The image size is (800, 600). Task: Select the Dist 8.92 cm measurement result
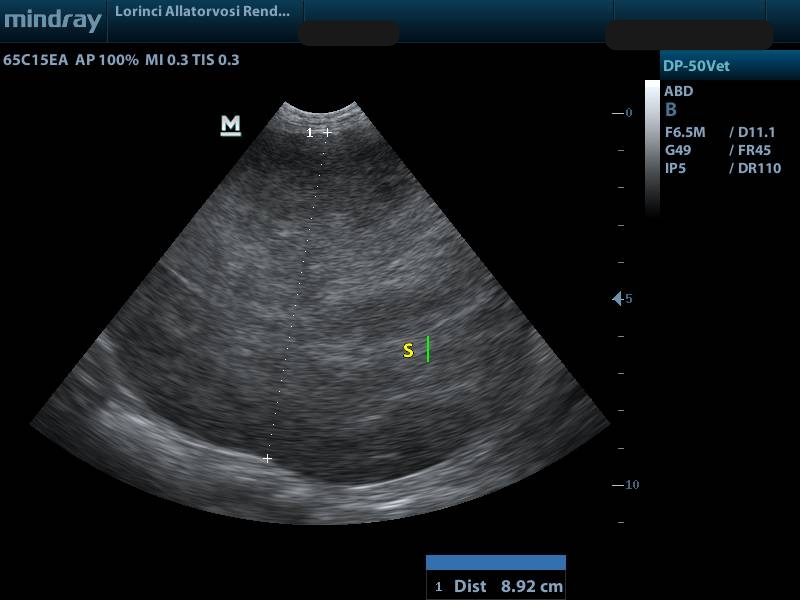click(x=496, y=586)
